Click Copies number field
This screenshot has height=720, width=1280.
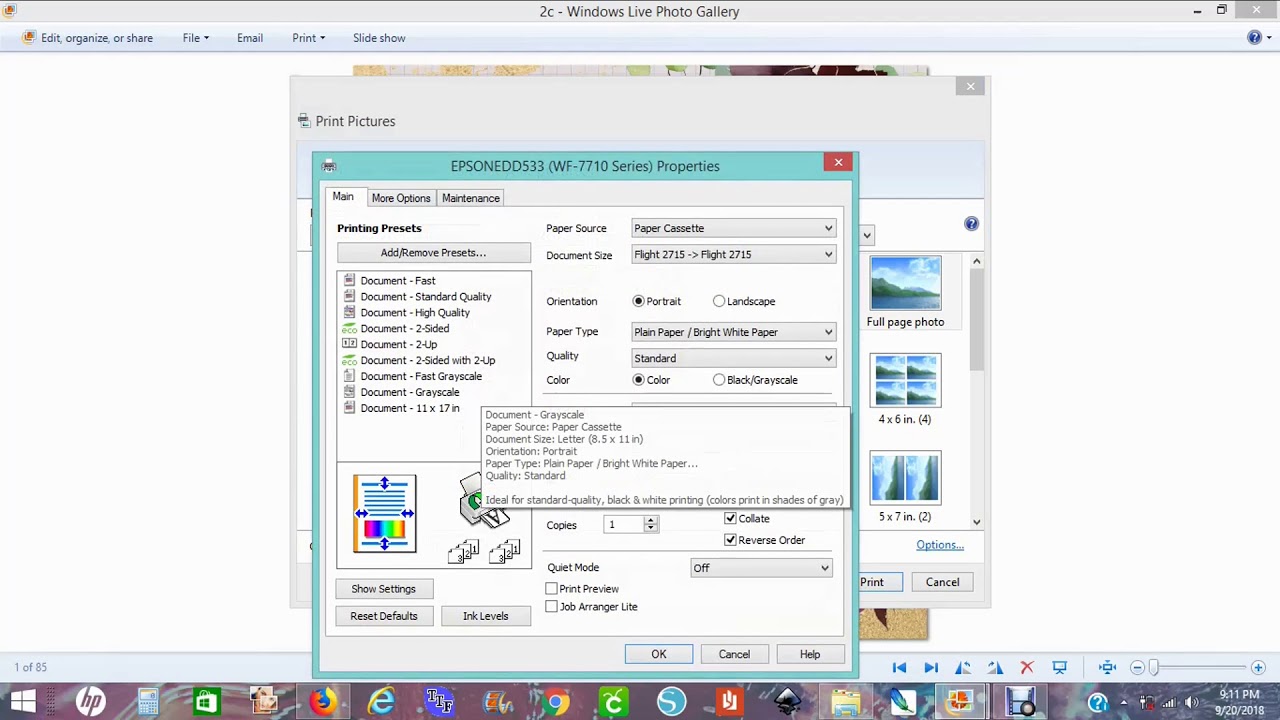click(624, 525)
